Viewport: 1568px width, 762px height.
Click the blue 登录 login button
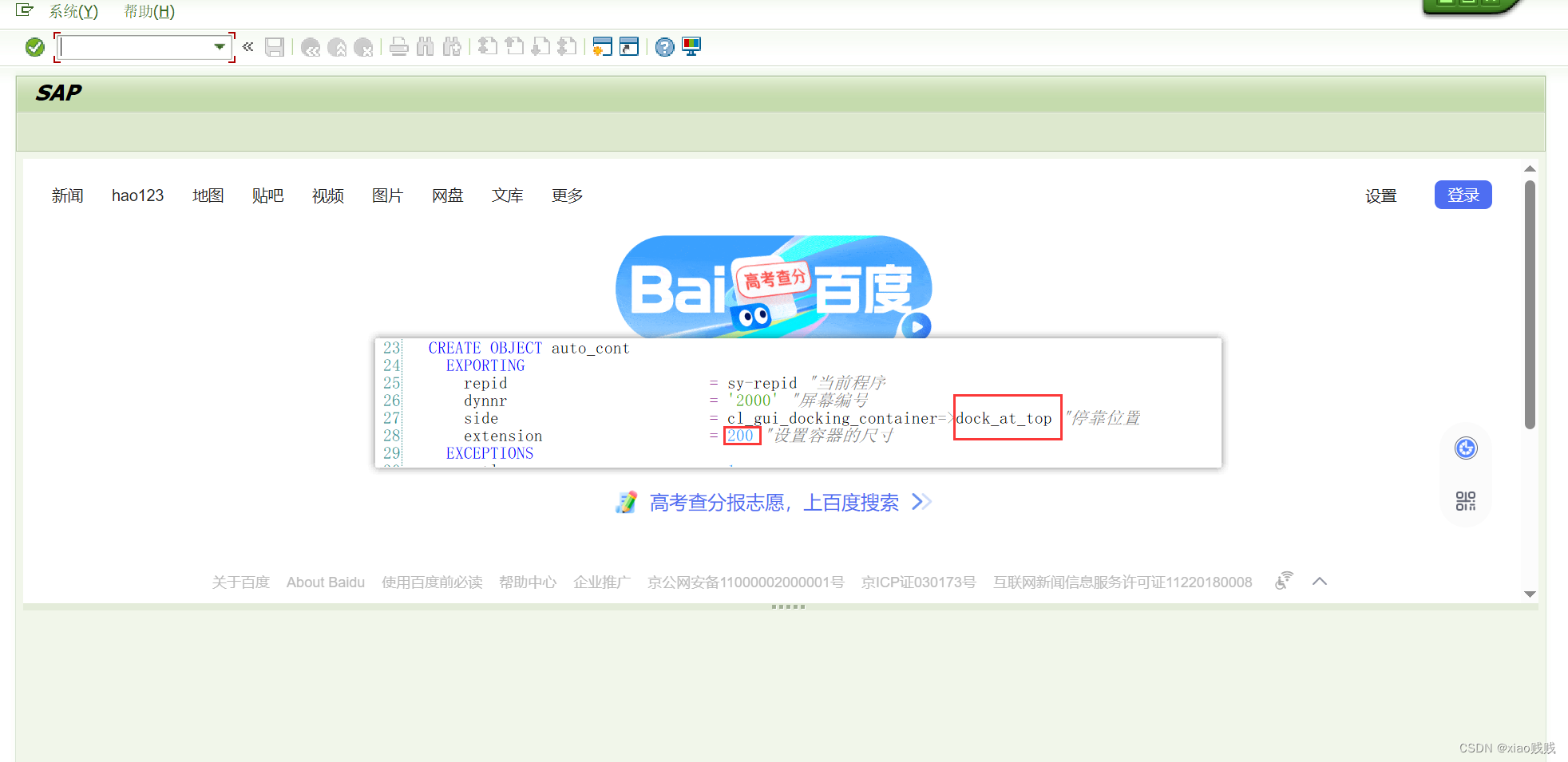[x=1463, y=195]
